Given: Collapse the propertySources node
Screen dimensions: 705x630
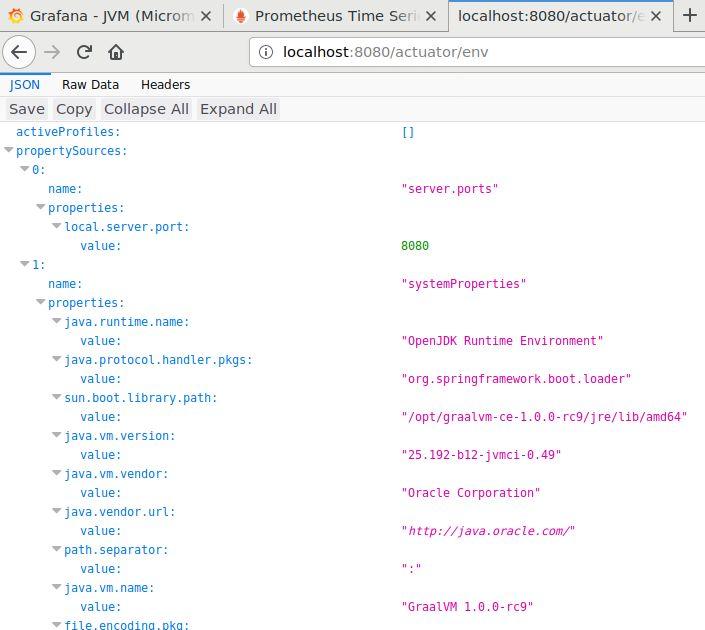Looking at the screenshot, I should [x=9, y=150].
